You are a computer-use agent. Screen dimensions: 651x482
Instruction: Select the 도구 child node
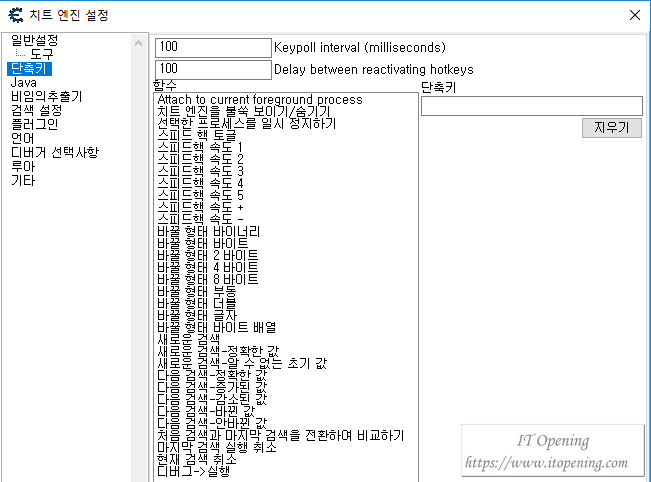[42, 54]
